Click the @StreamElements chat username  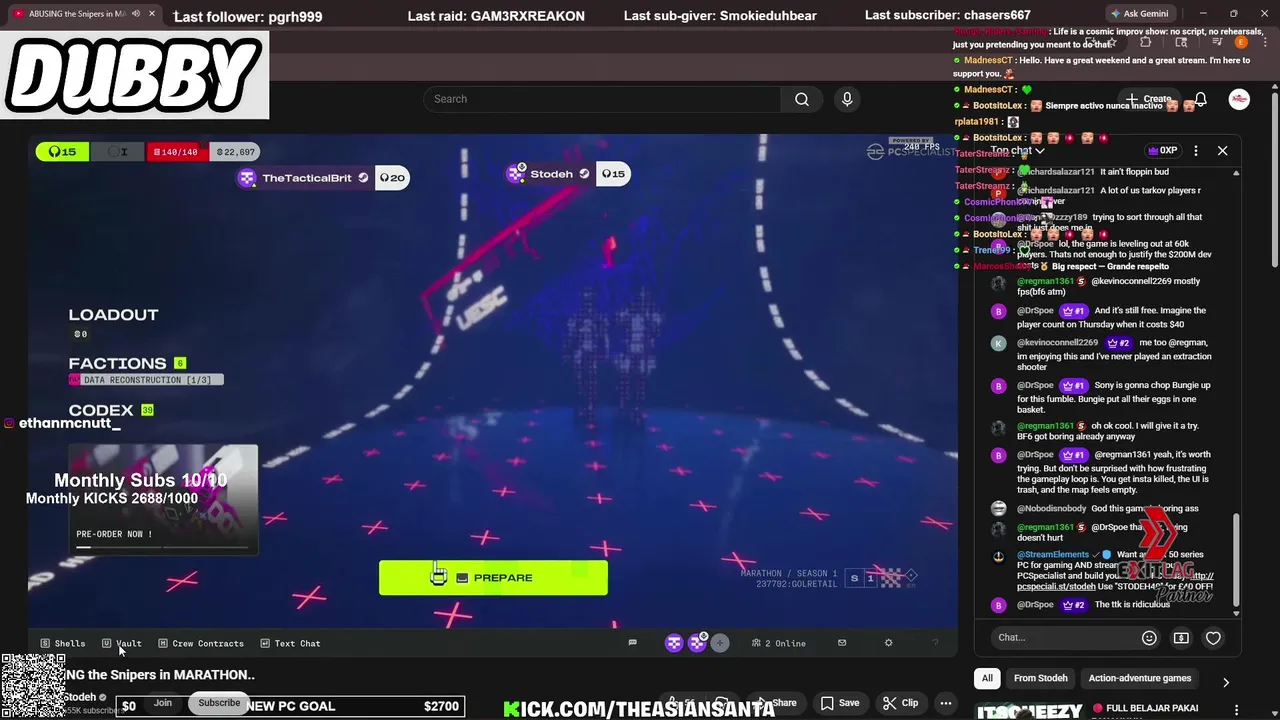(x=1053, y=554)
